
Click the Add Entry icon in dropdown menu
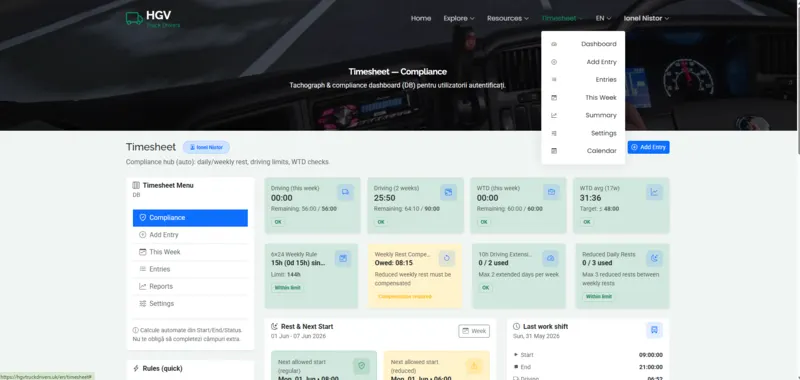tap(554, 62)
